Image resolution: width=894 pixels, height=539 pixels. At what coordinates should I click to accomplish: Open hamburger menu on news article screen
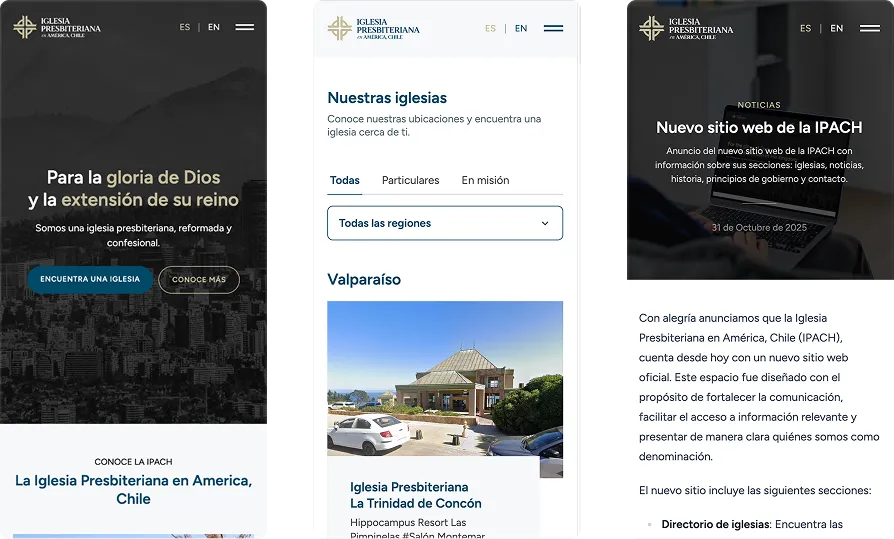pos(869,29)
